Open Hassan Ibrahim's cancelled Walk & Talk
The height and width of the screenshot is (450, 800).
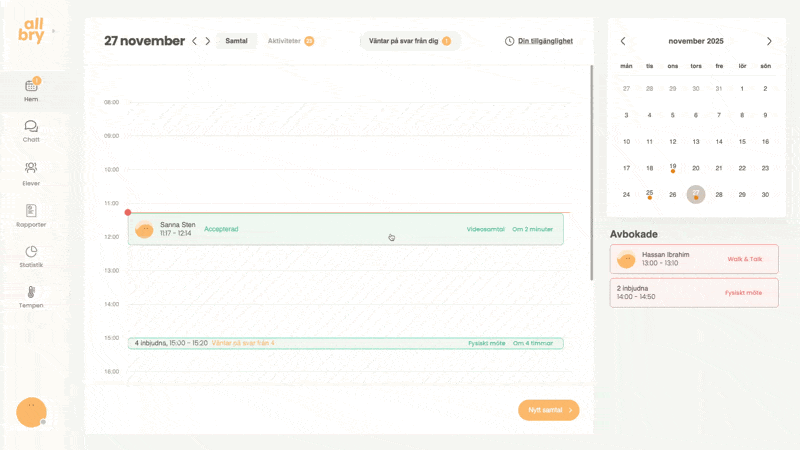point(693,259)
